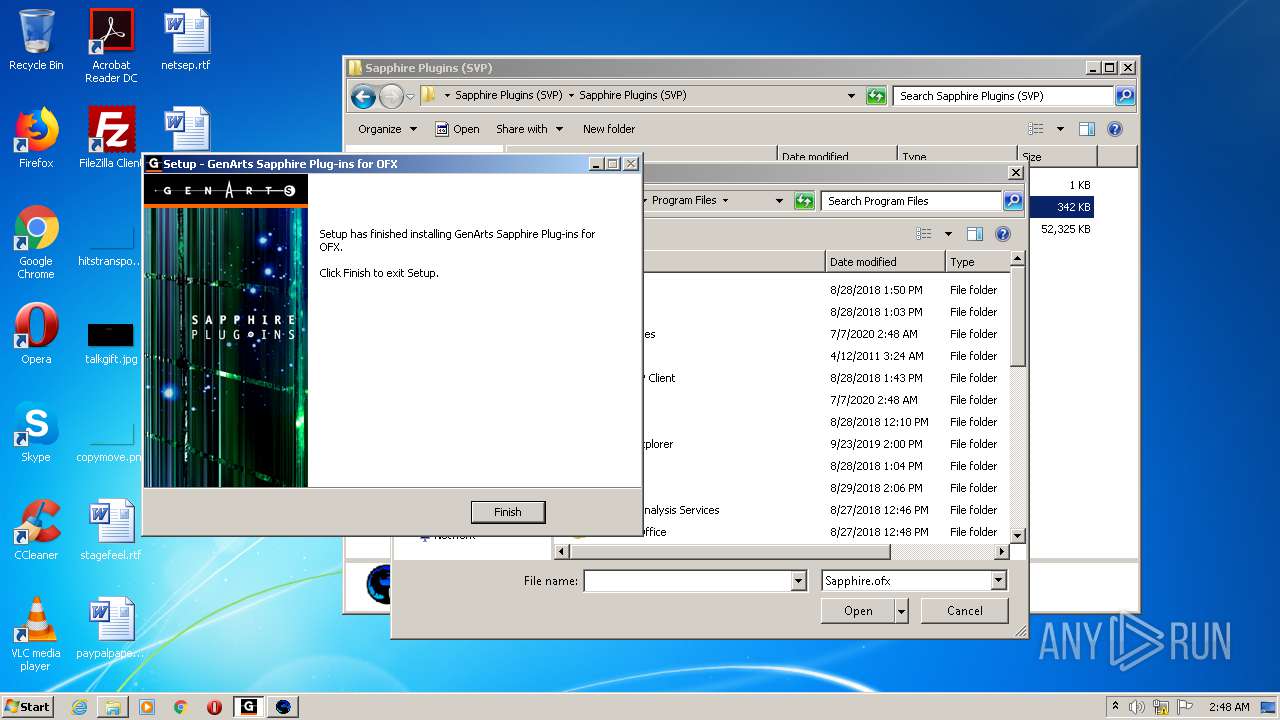1280x720 pixels.
Task: Launch Acrobat Reader DC shortcut
Action: point(111,46)
